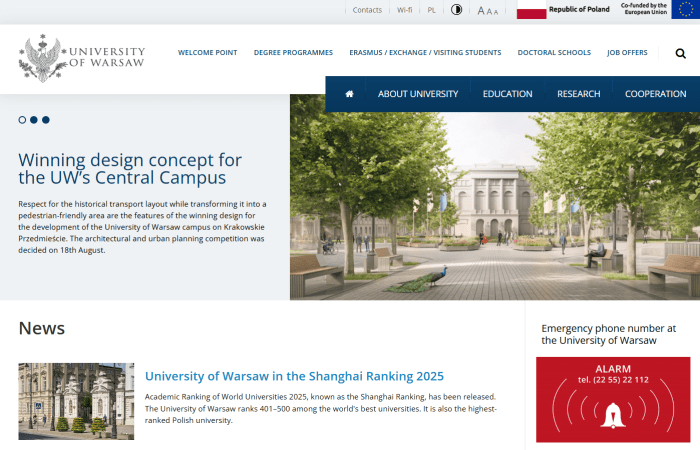
Task: Click the Republic of Poland text
Action: click(x=579, y=9)
